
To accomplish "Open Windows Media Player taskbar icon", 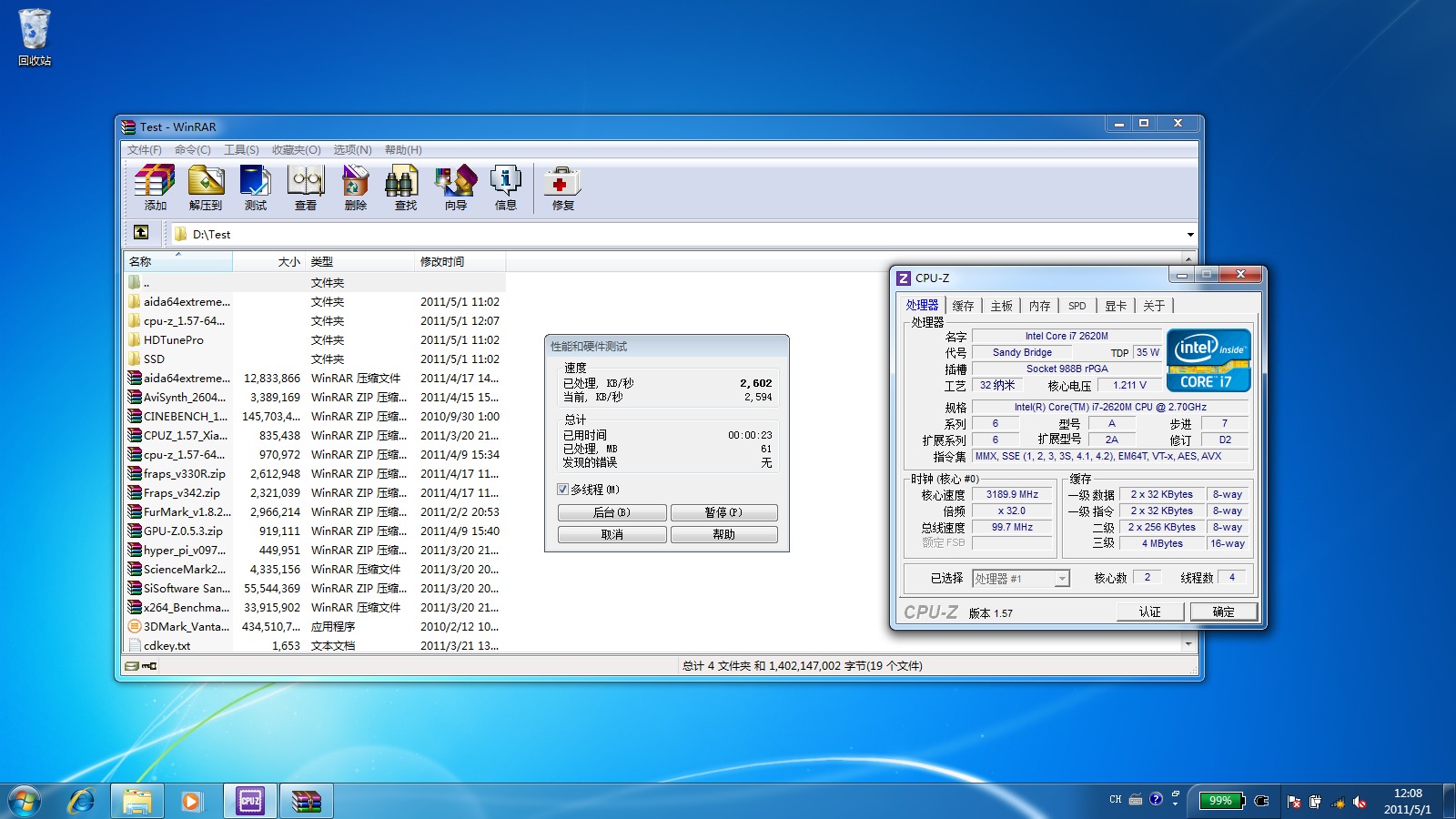I will pos(191,801).
